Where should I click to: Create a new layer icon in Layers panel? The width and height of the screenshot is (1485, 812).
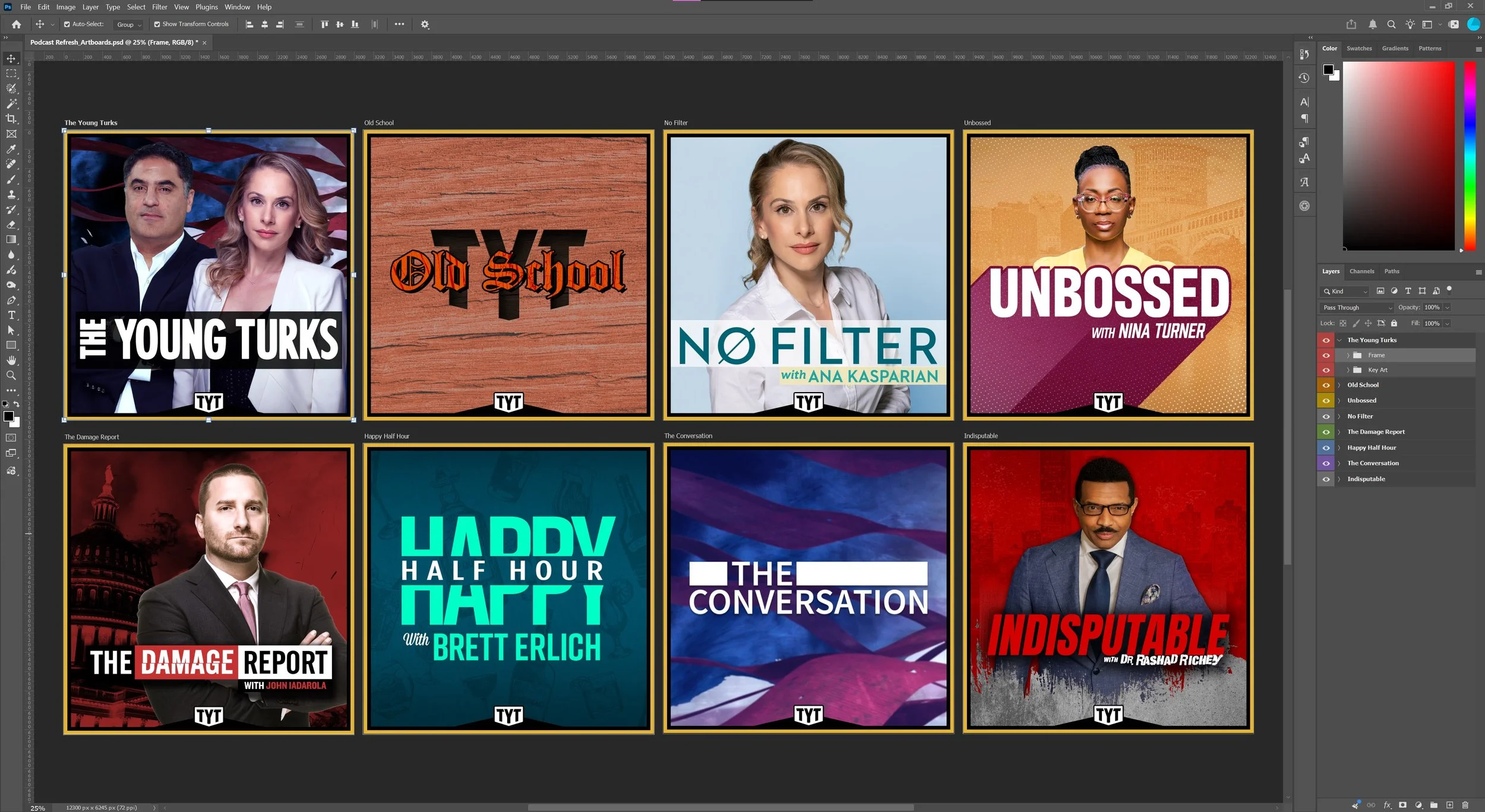(1450, 805)
